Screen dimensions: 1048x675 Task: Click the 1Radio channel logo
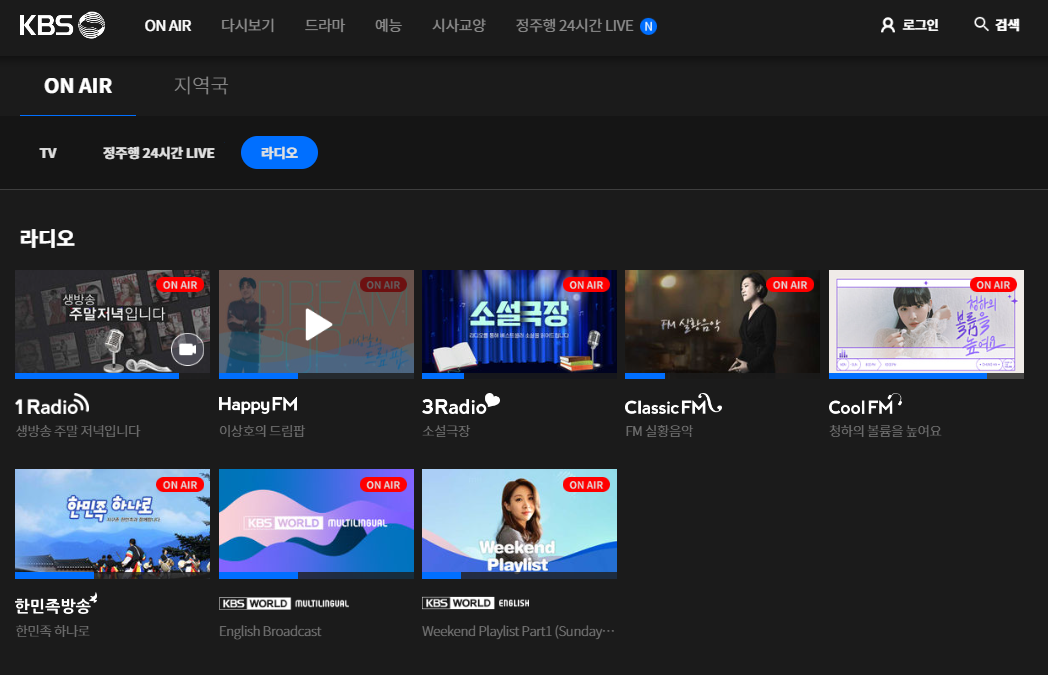pos(52,405)
